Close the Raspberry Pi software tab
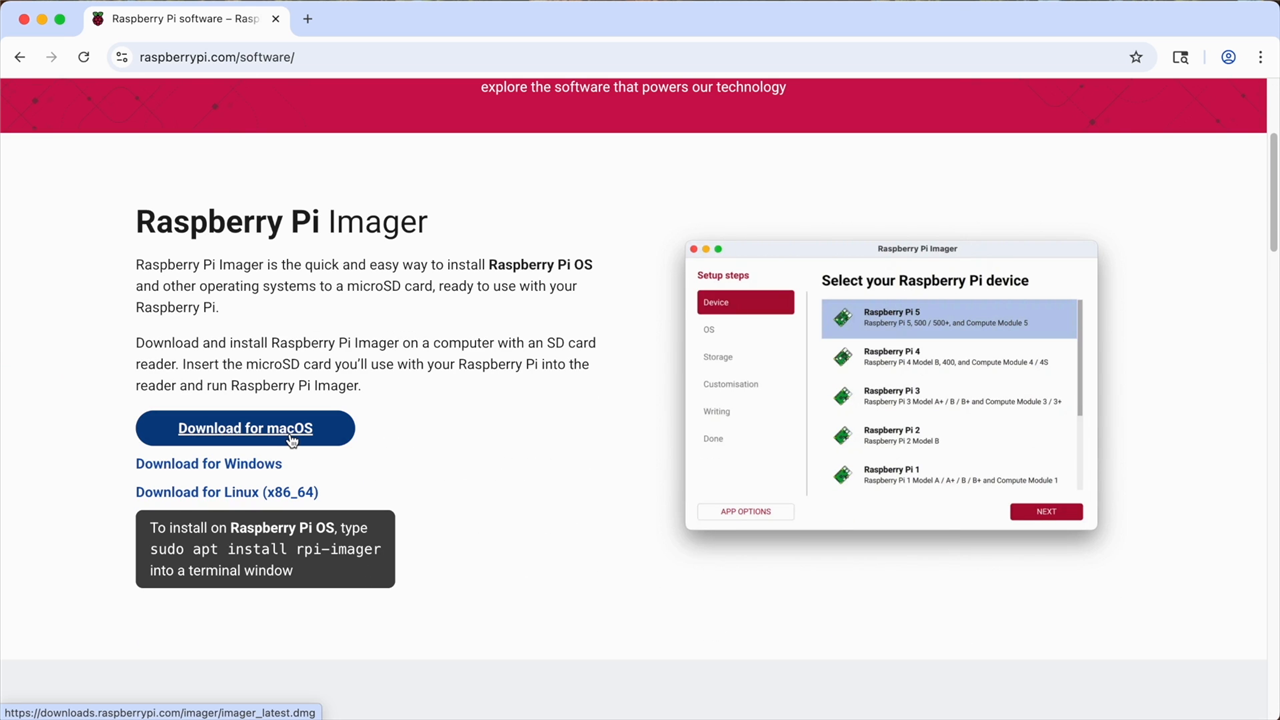 click(275, 19)
